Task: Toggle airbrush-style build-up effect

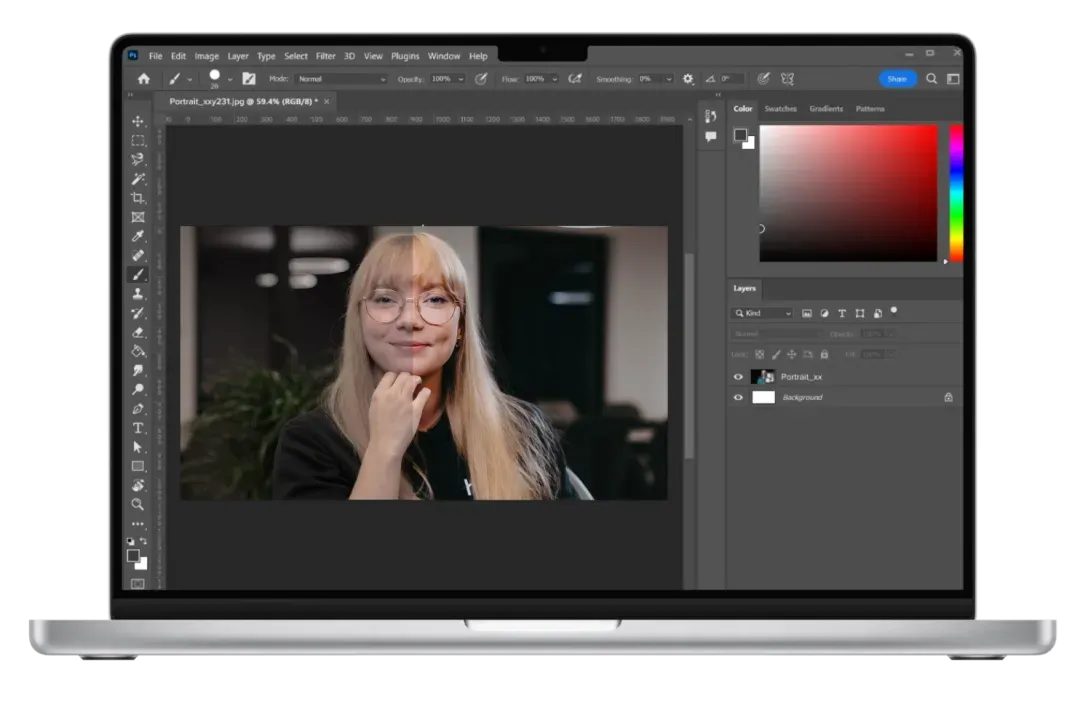Action: coord(574,79)
